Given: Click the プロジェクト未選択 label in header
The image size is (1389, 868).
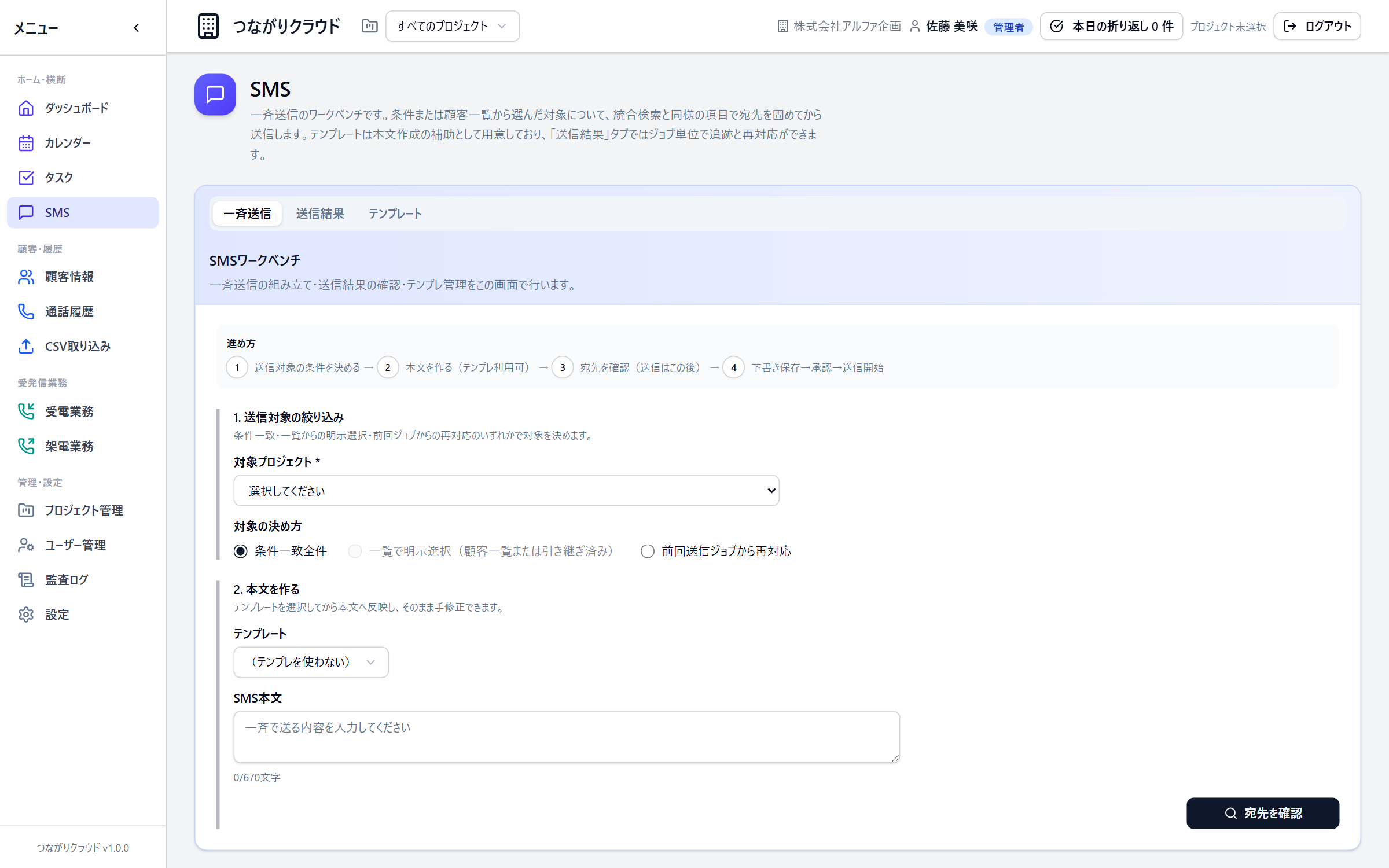Looking at the screenshot, I should (1228, 27).
